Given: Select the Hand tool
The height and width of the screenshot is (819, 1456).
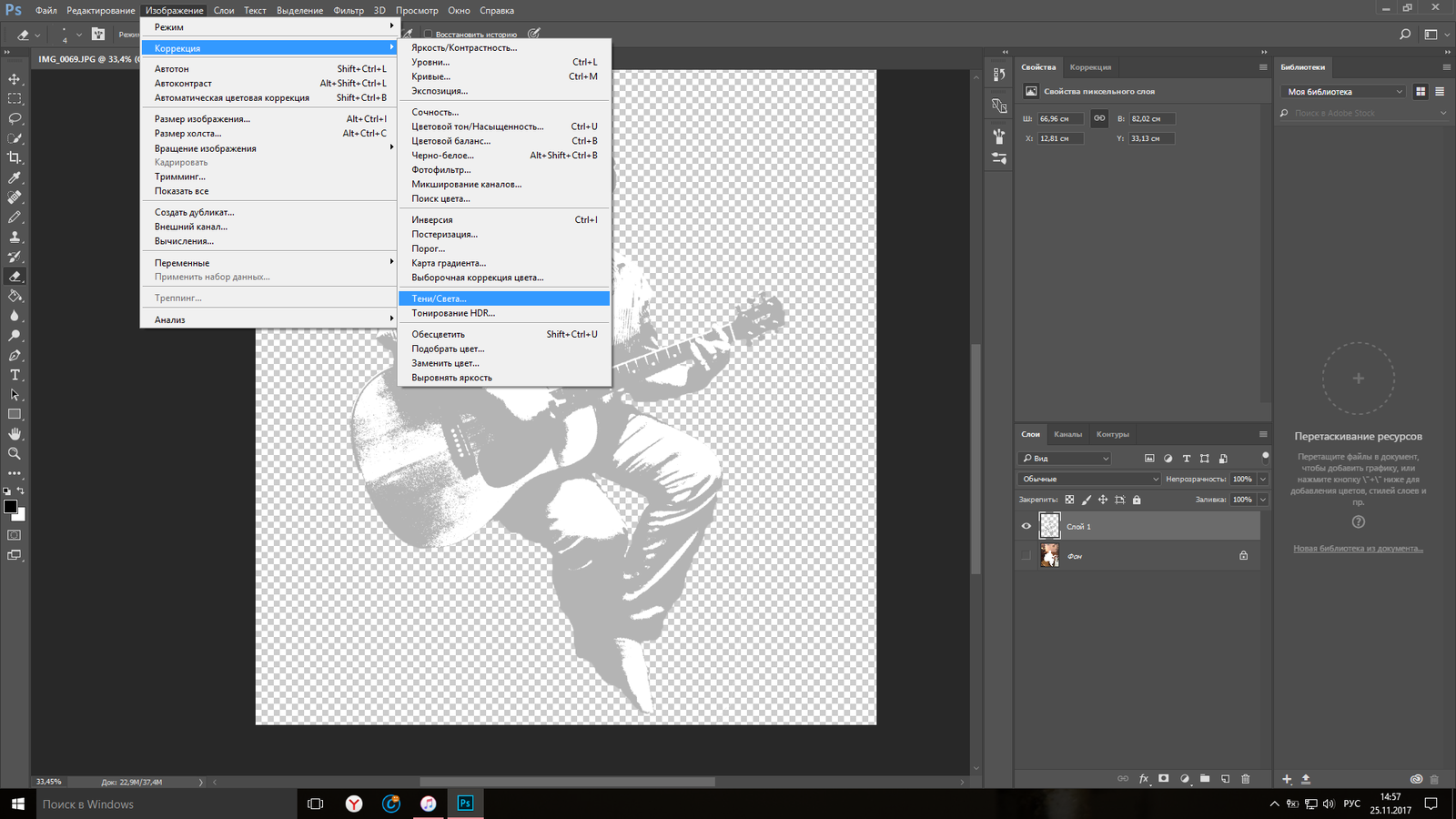Looking at the screenshot, I should click(x=15, y=434).
